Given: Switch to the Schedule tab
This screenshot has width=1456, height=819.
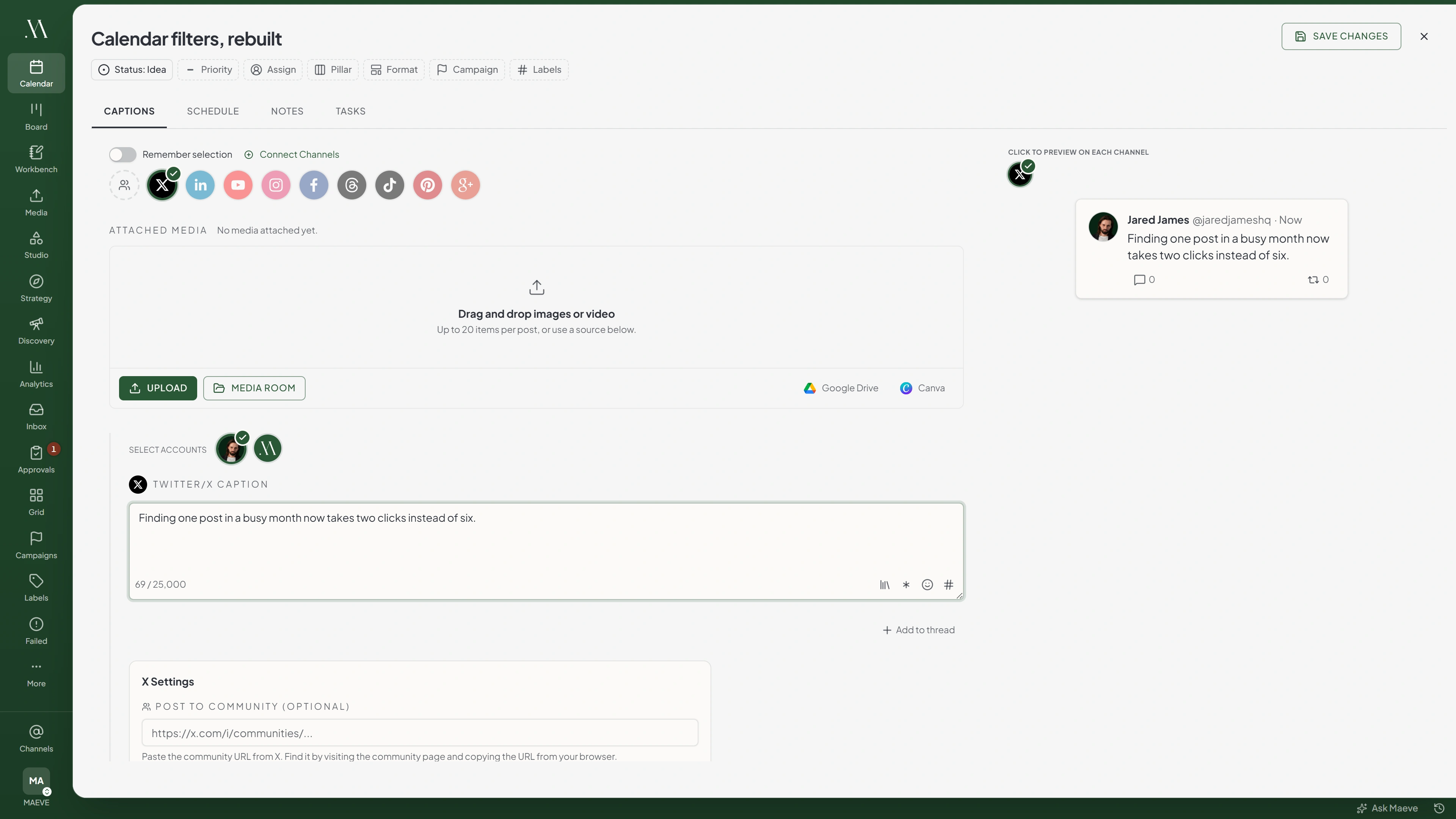Looking at the screenshot, I should [212, 111].
